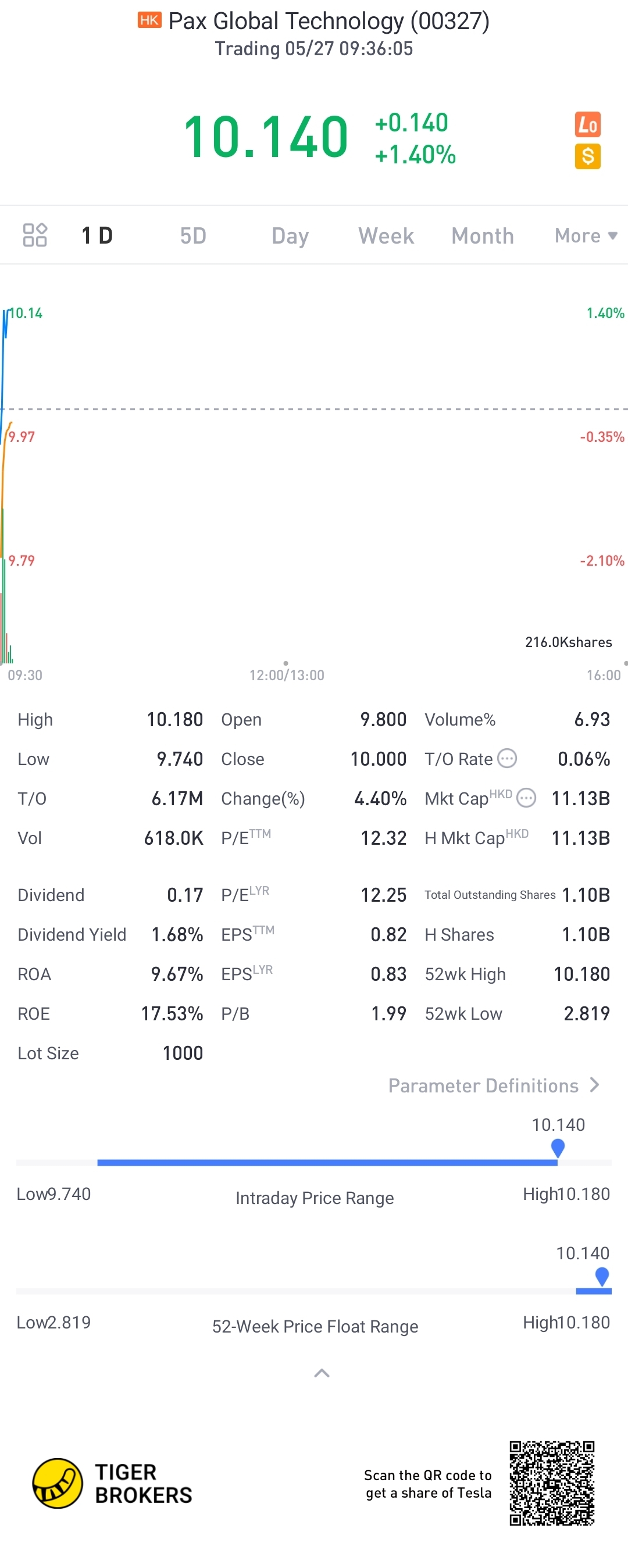Collapse the stock details panel chevron

pyautogui.click(x=322, y=1373)
